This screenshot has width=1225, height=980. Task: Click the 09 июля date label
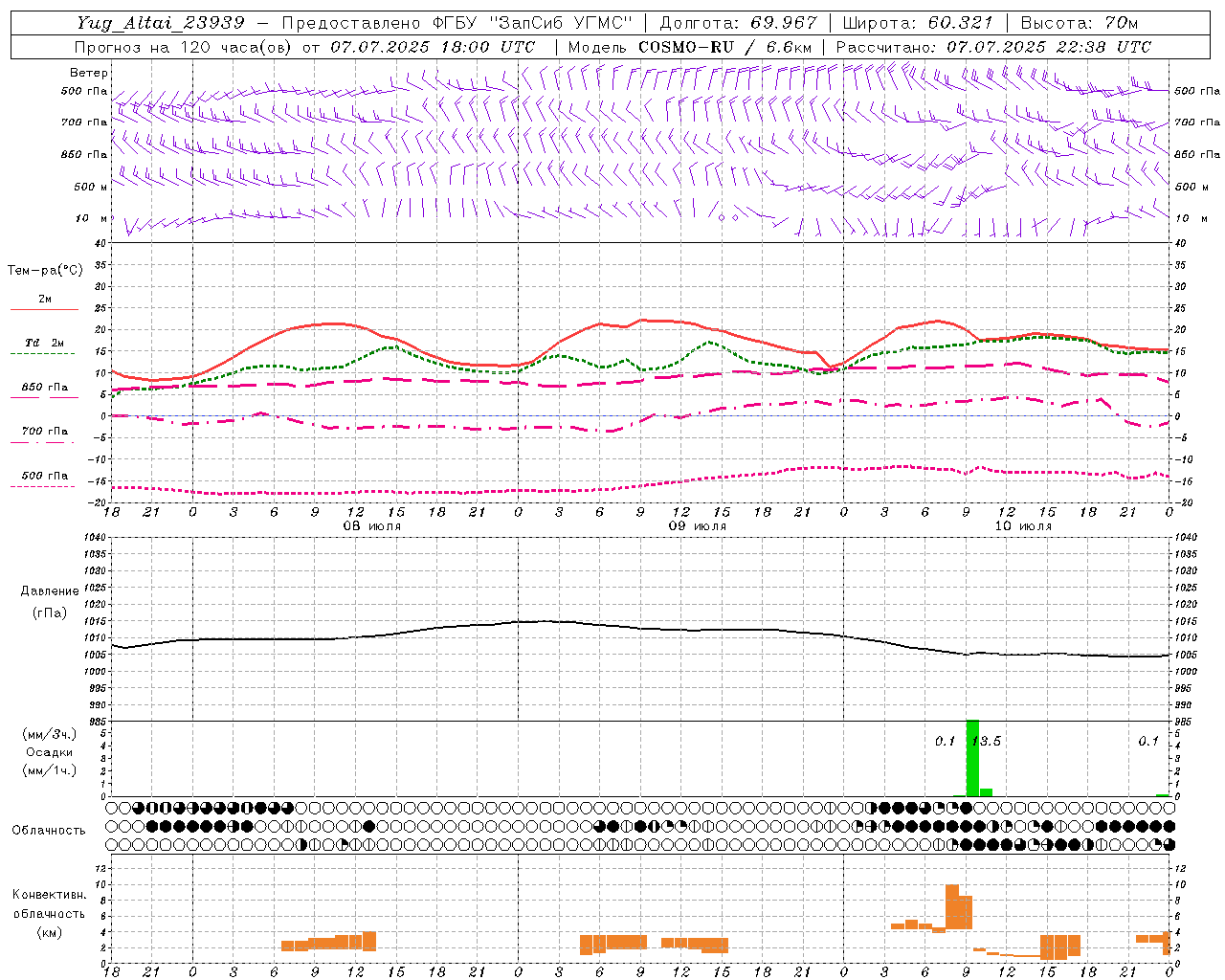698,526
